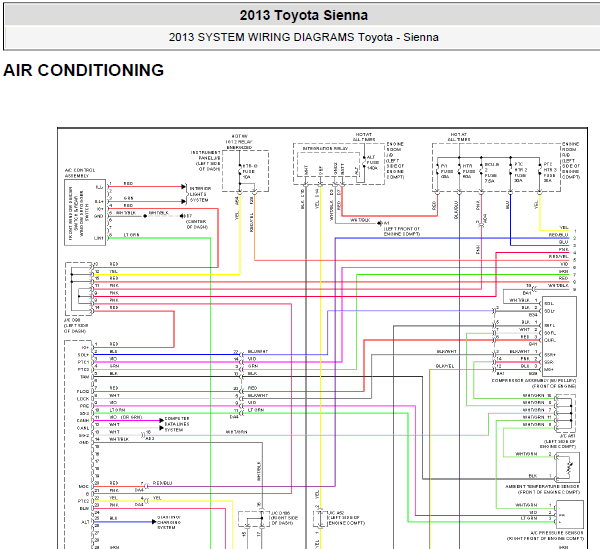Click the "ECU-B 2 FUSE 7.5A" label

coord(492,173)
